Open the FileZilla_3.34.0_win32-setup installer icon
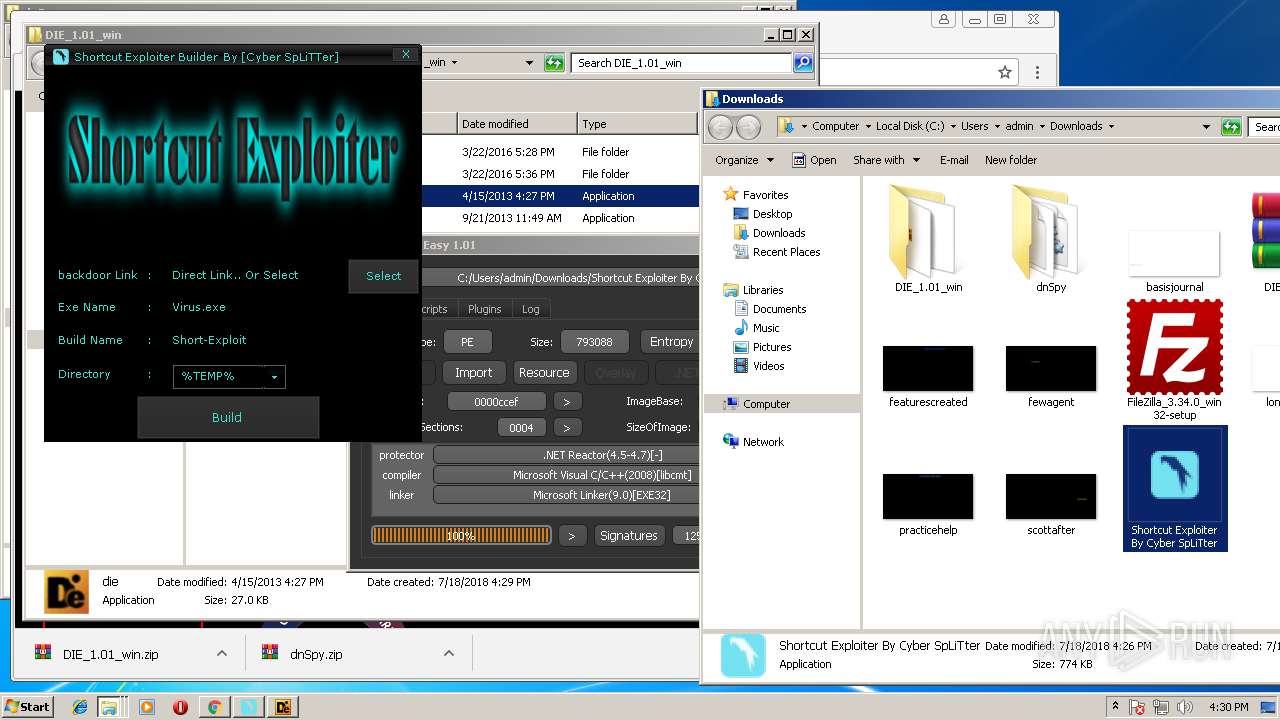This screenshot has width=1280, height=720. (x=1174, y=359)
